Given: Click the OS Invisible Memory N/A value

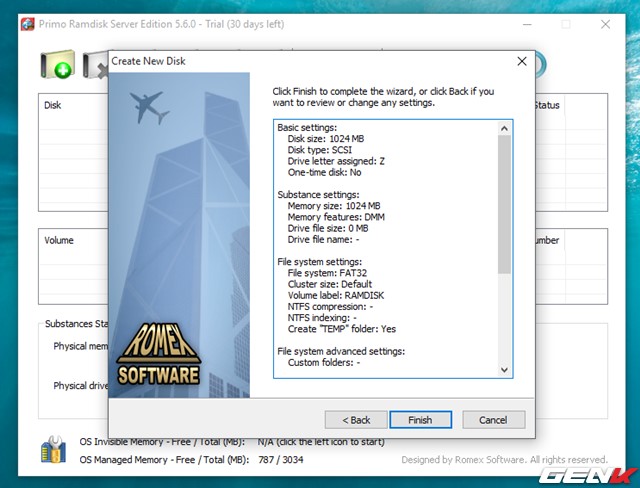Looking at the screenshot, I should [x=321, y=442].
